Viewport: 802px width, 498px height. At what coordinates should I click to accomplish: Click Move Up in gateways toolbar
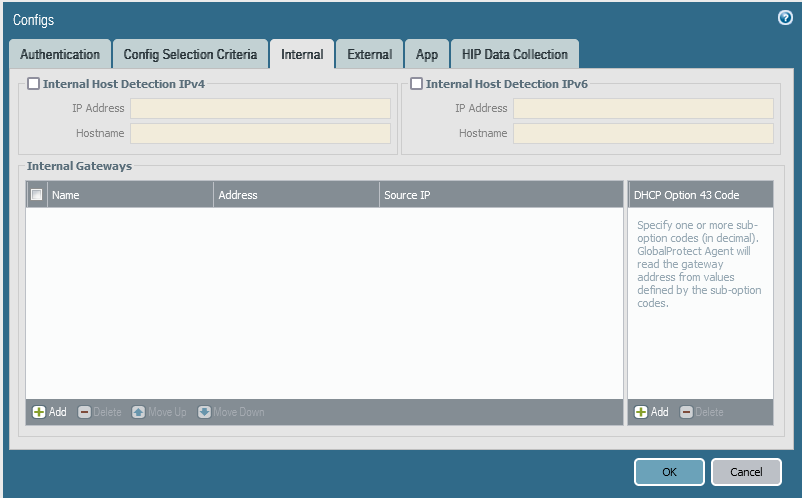click(x=159, y=412)
